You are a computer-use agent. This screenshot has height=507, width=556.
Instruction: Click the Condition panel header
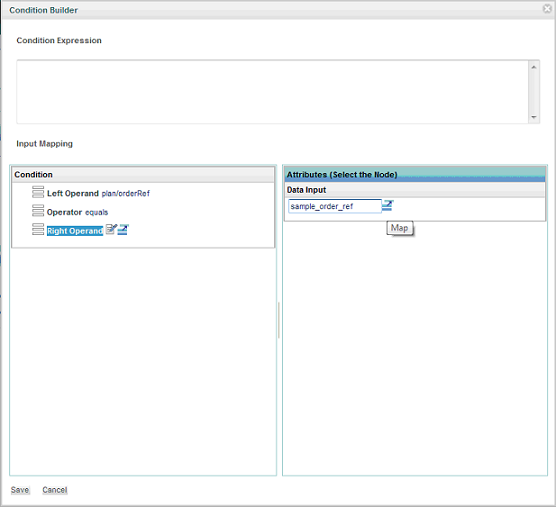[x=143, y=174]
